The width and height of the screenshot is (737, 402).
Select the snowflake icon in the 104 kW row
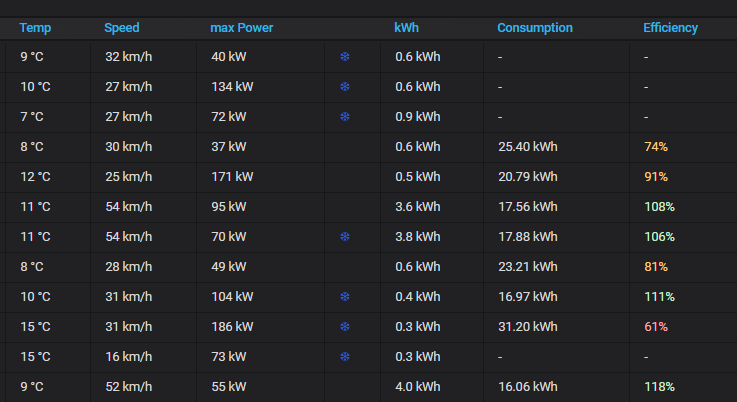point(345,297)
